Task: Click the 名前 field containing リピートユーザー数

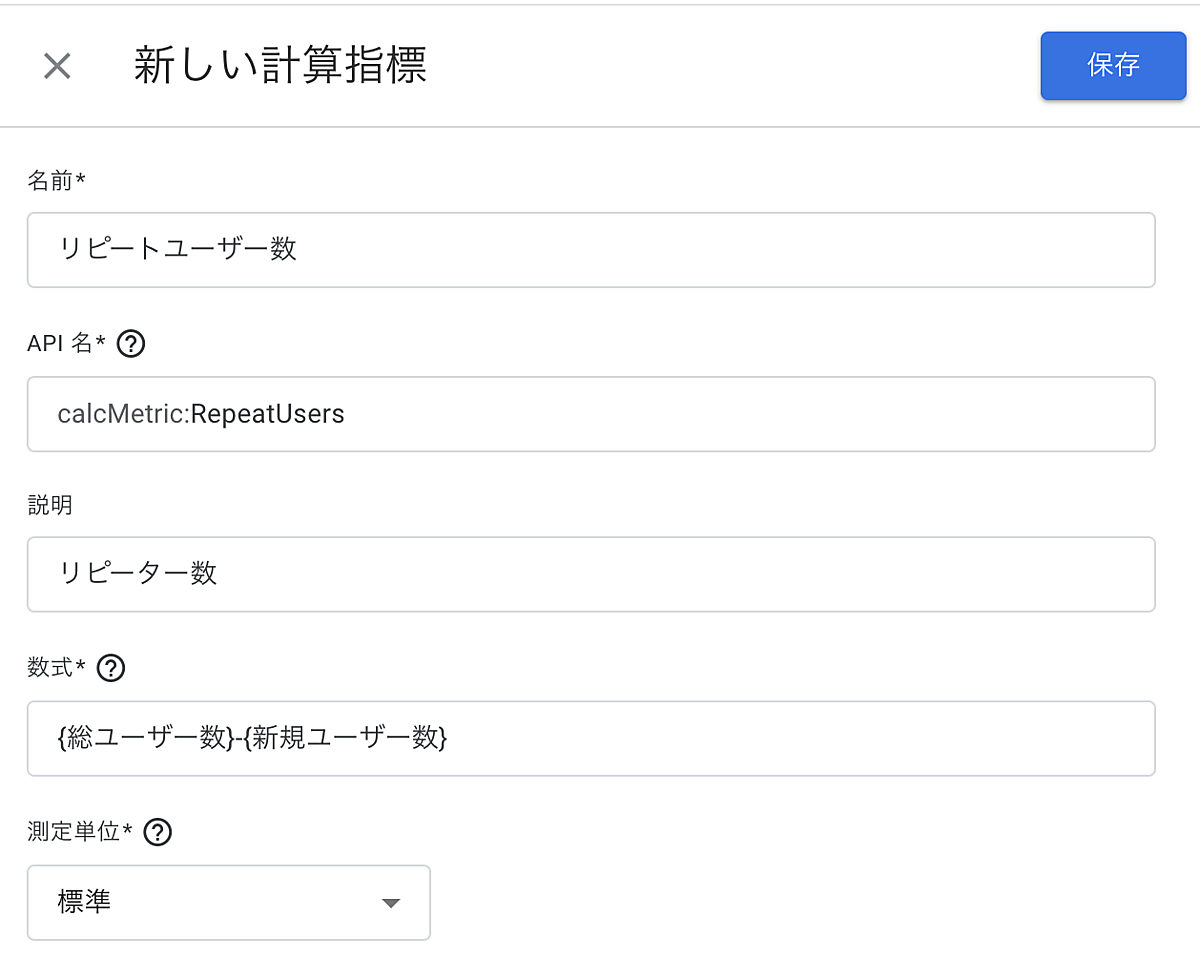Action: coord(590,250)
